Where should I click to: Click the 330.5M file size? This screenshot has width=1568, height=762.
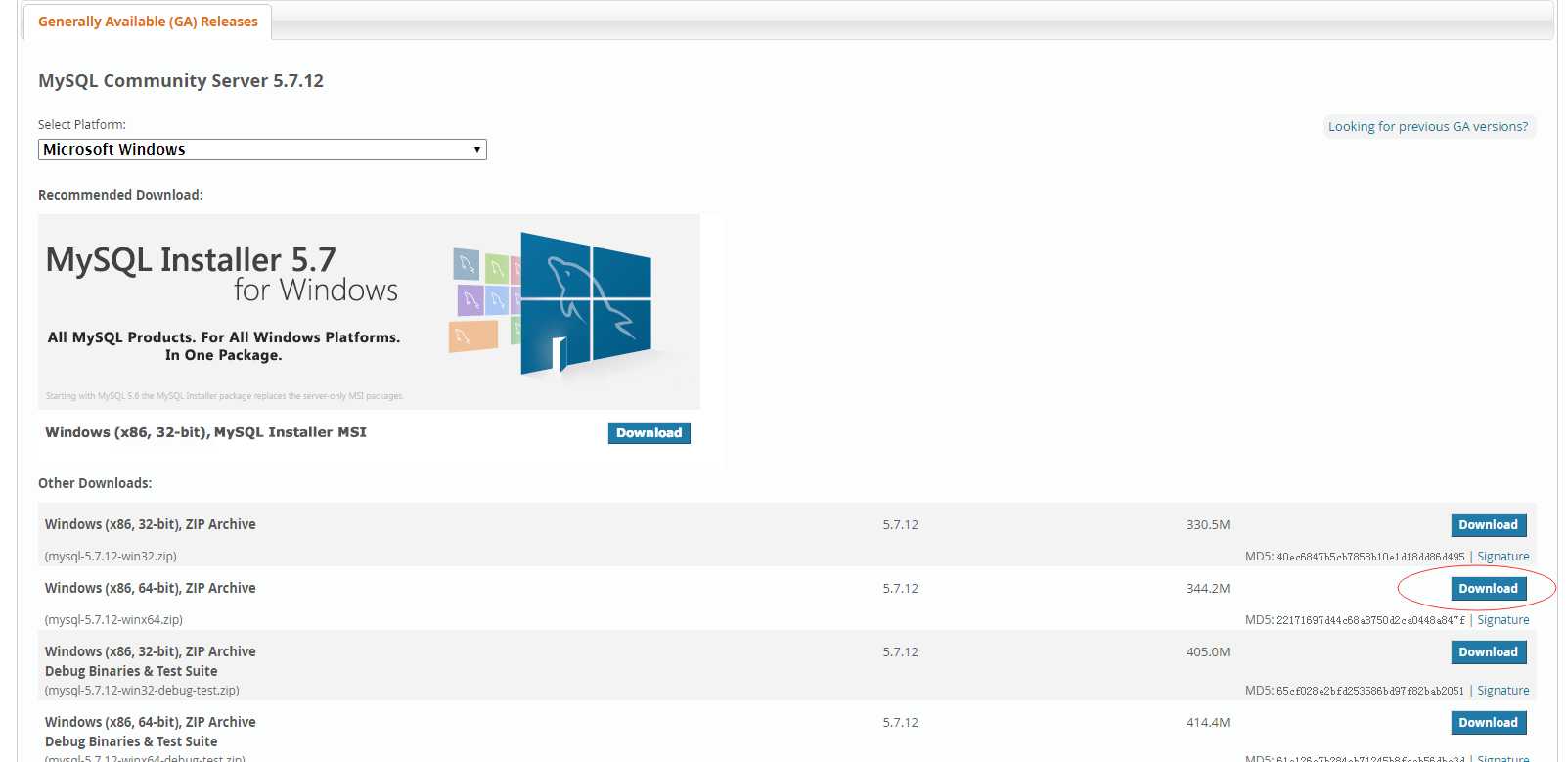click(x=1208, y=525)
